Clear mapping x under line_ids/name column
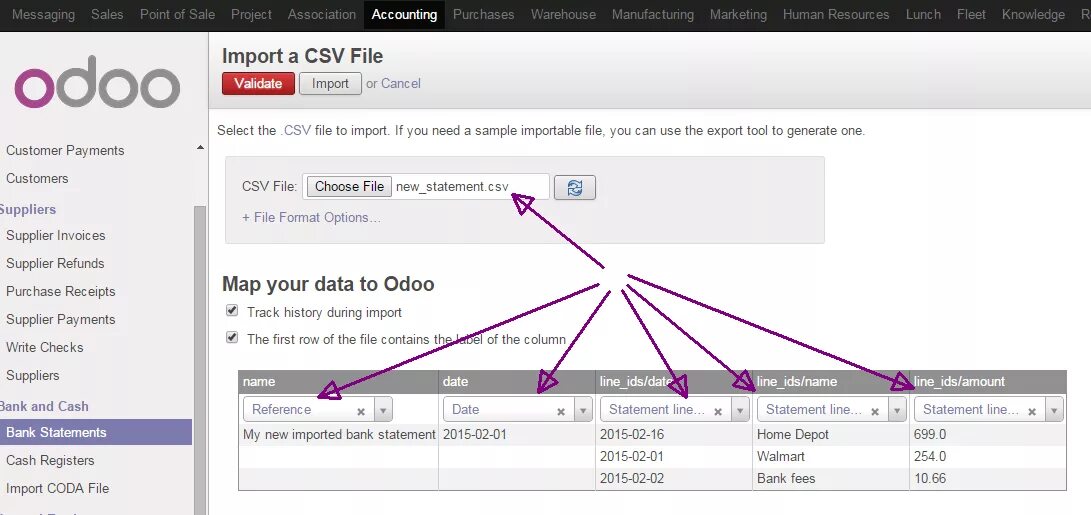 click(875, 411)
